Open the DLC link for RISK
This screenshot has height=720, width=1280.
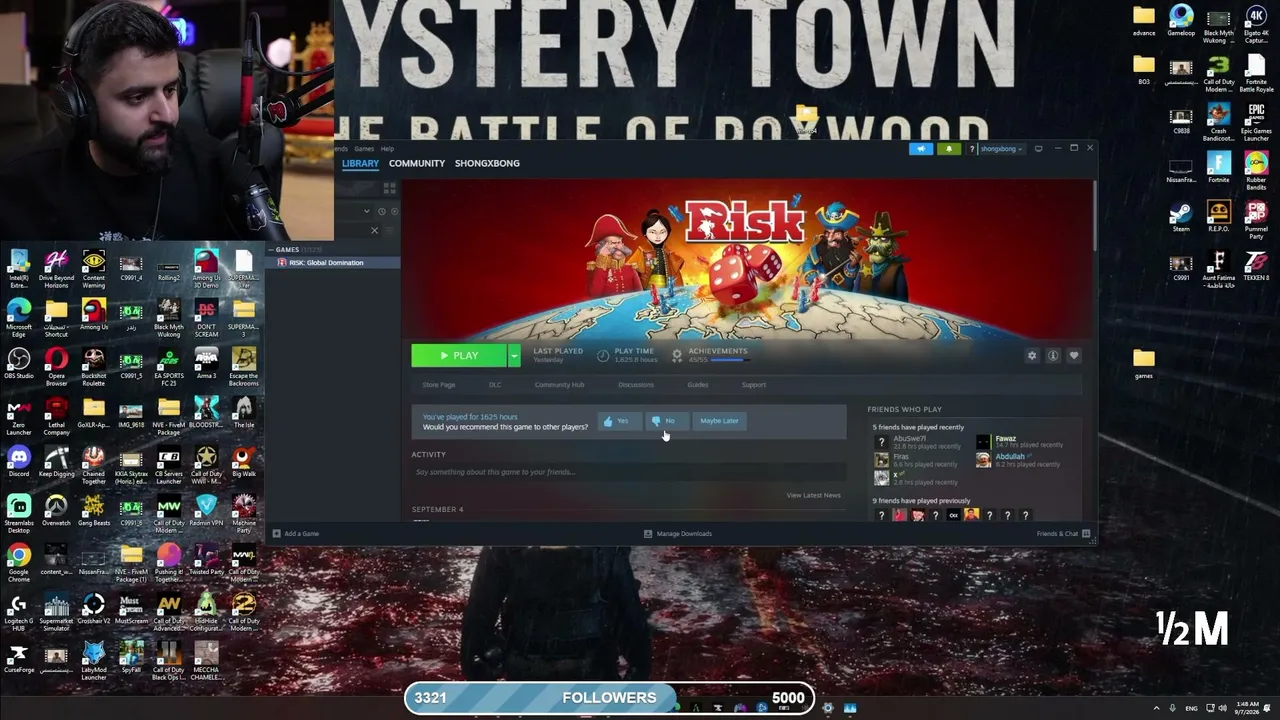(x=495, y=385)
